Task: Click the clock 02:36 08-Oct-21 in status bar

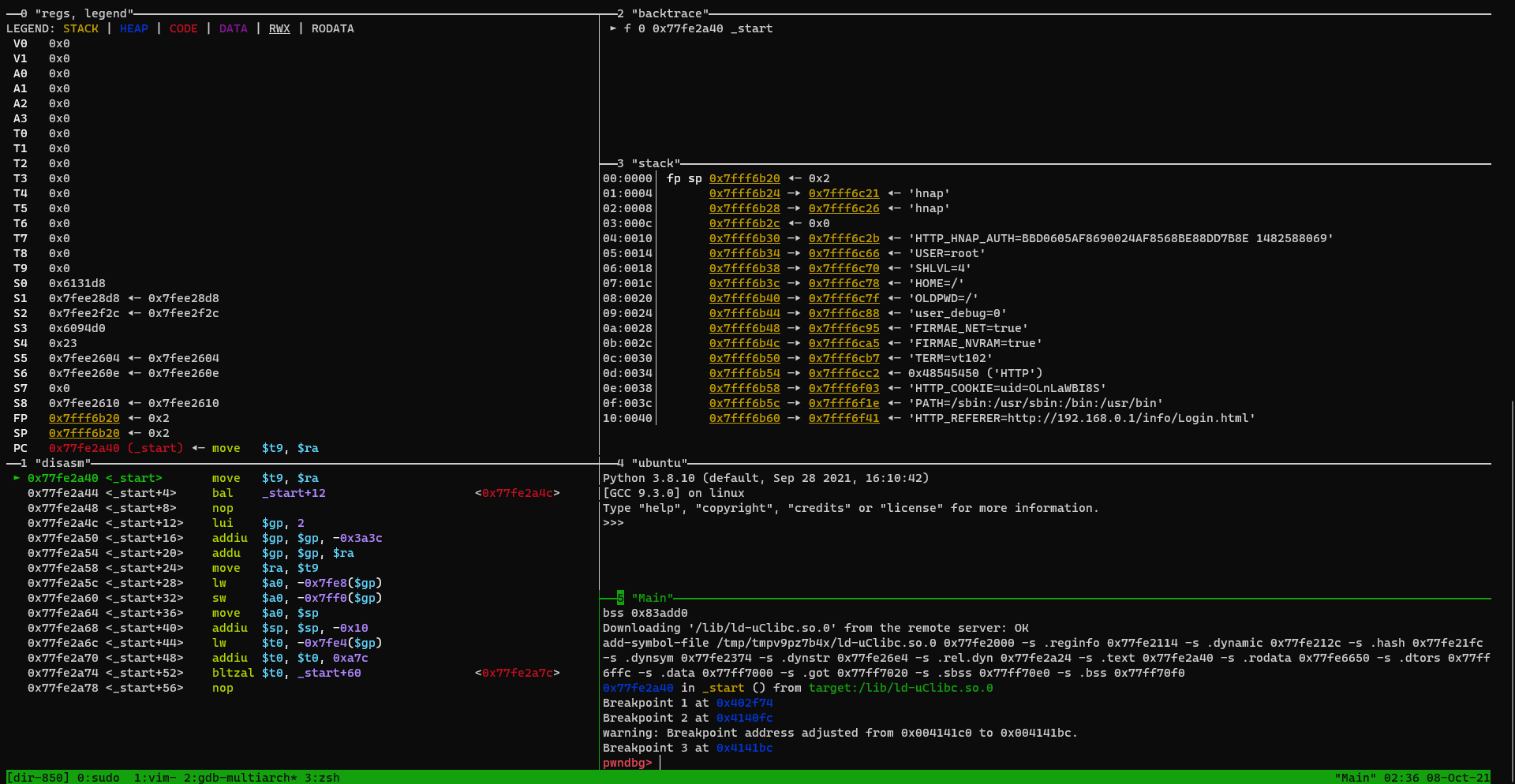Action: (1437, 778)
